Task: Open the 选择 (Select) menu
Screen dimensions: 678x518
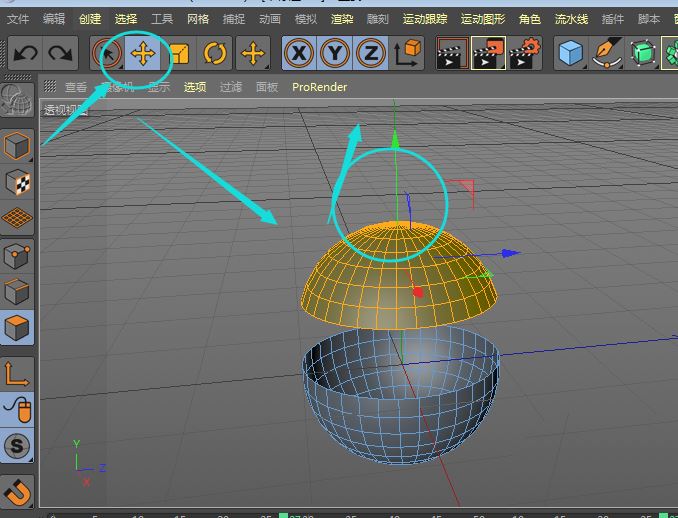Action: point(126,19)
